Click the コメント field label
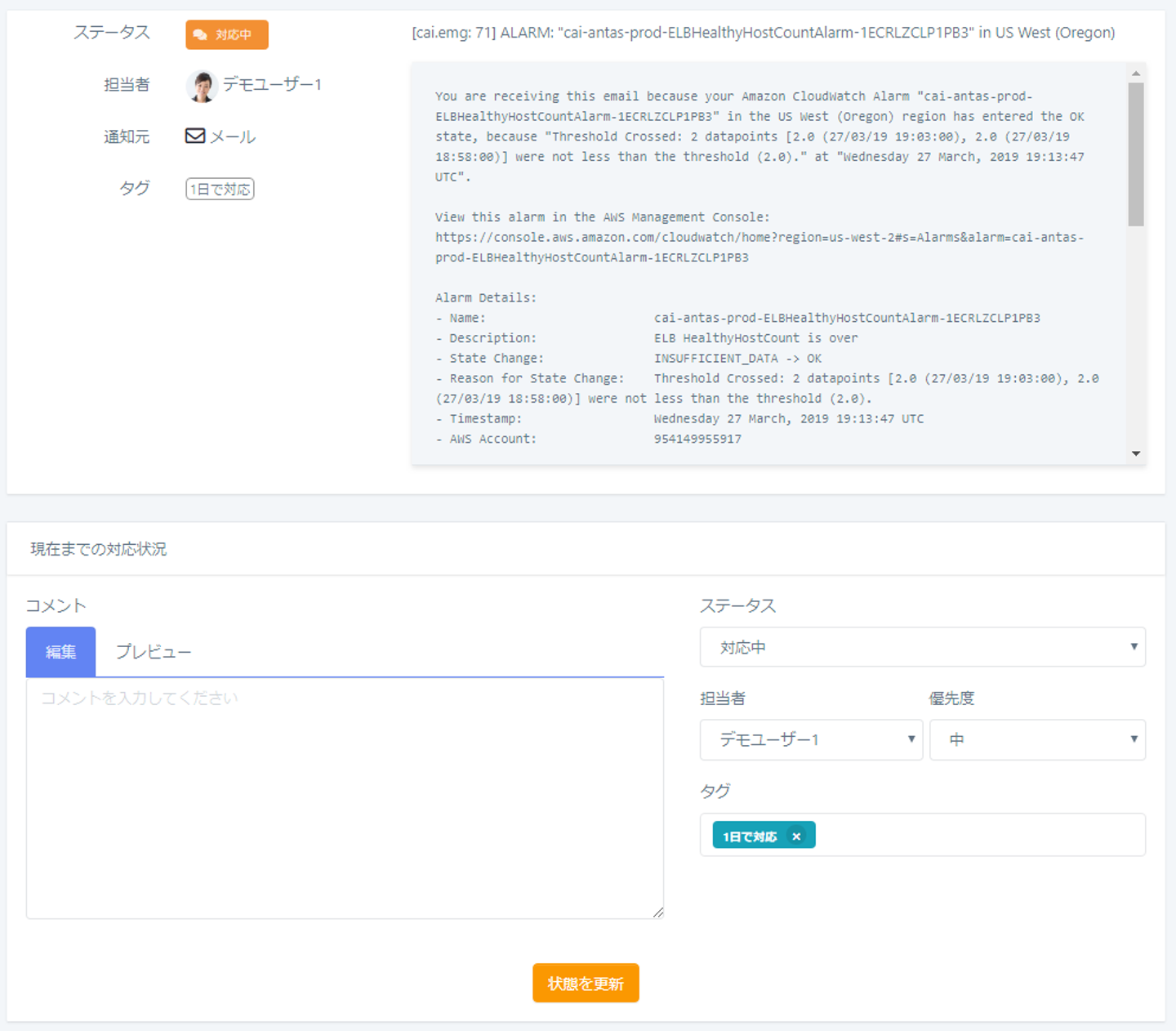 (56, 605)
